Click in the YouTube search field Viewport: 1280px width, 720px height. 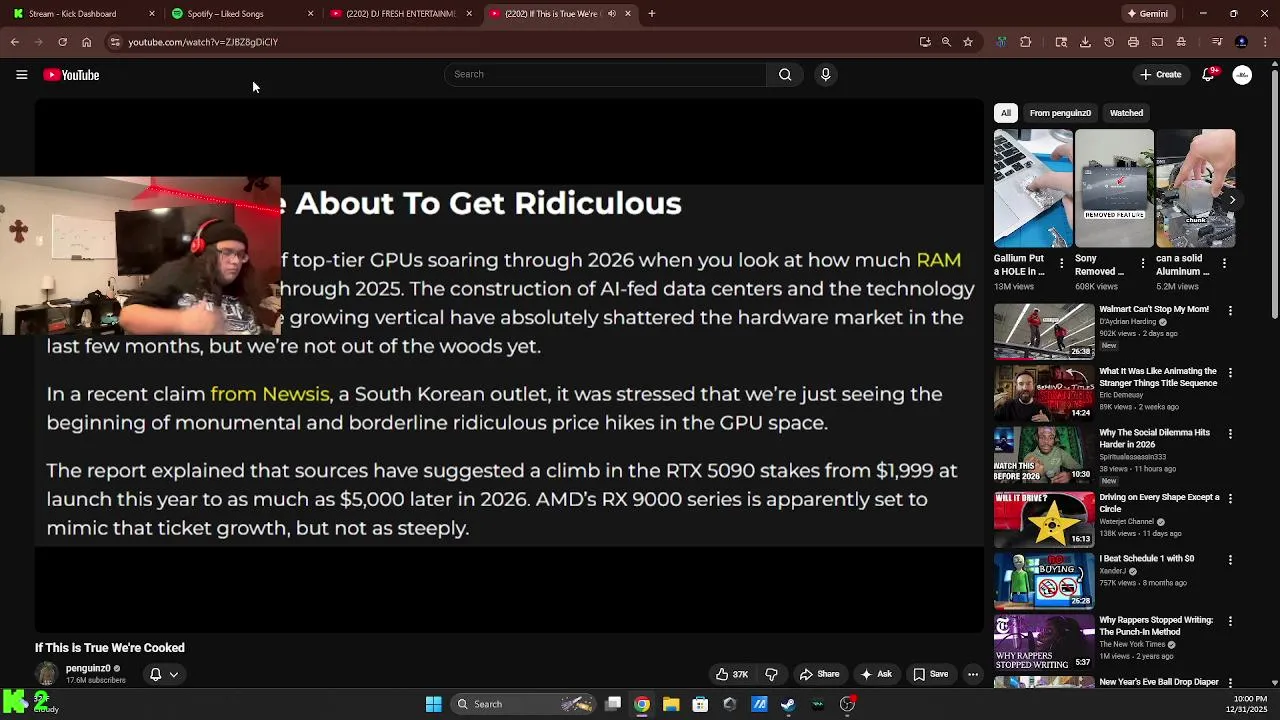(x=605, y=74)
